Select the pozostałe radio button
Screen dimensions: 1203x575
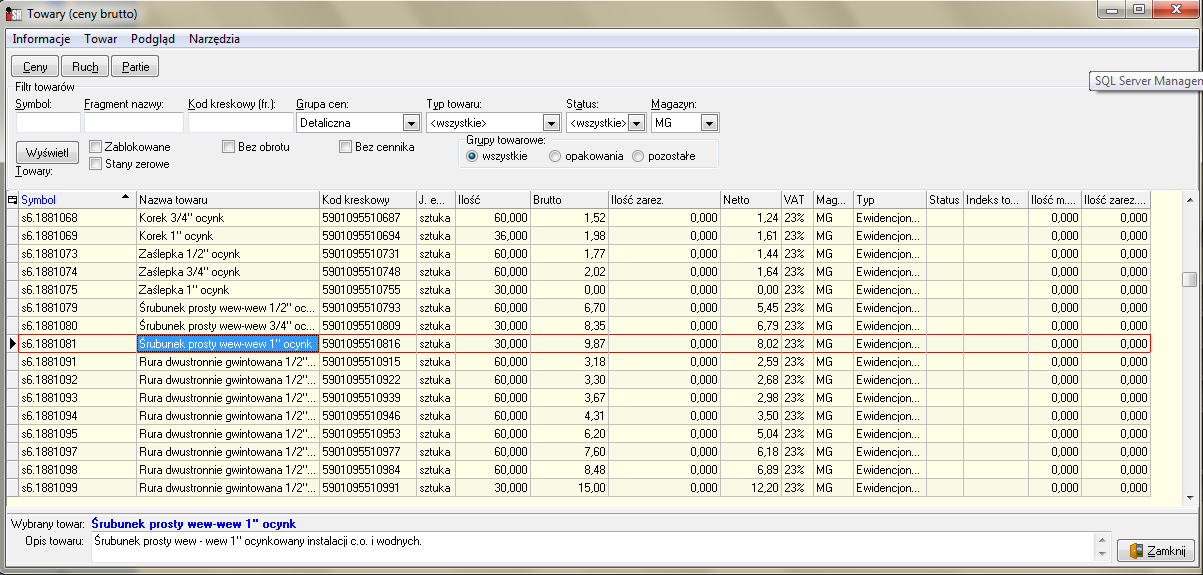[x=638, y=156]
